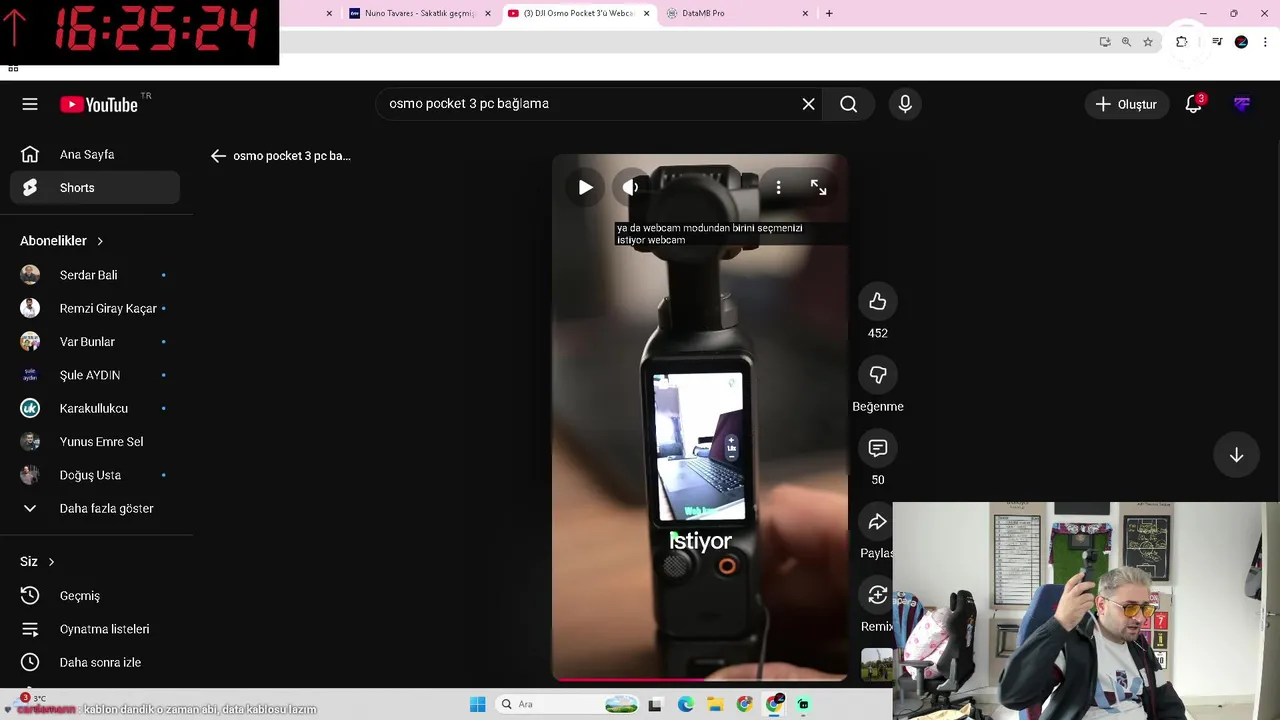The image size is (1280, 720).
Task: Open Ana Sayfa in the sidebar
Action: pyautogui.click(x=95, y=154)
